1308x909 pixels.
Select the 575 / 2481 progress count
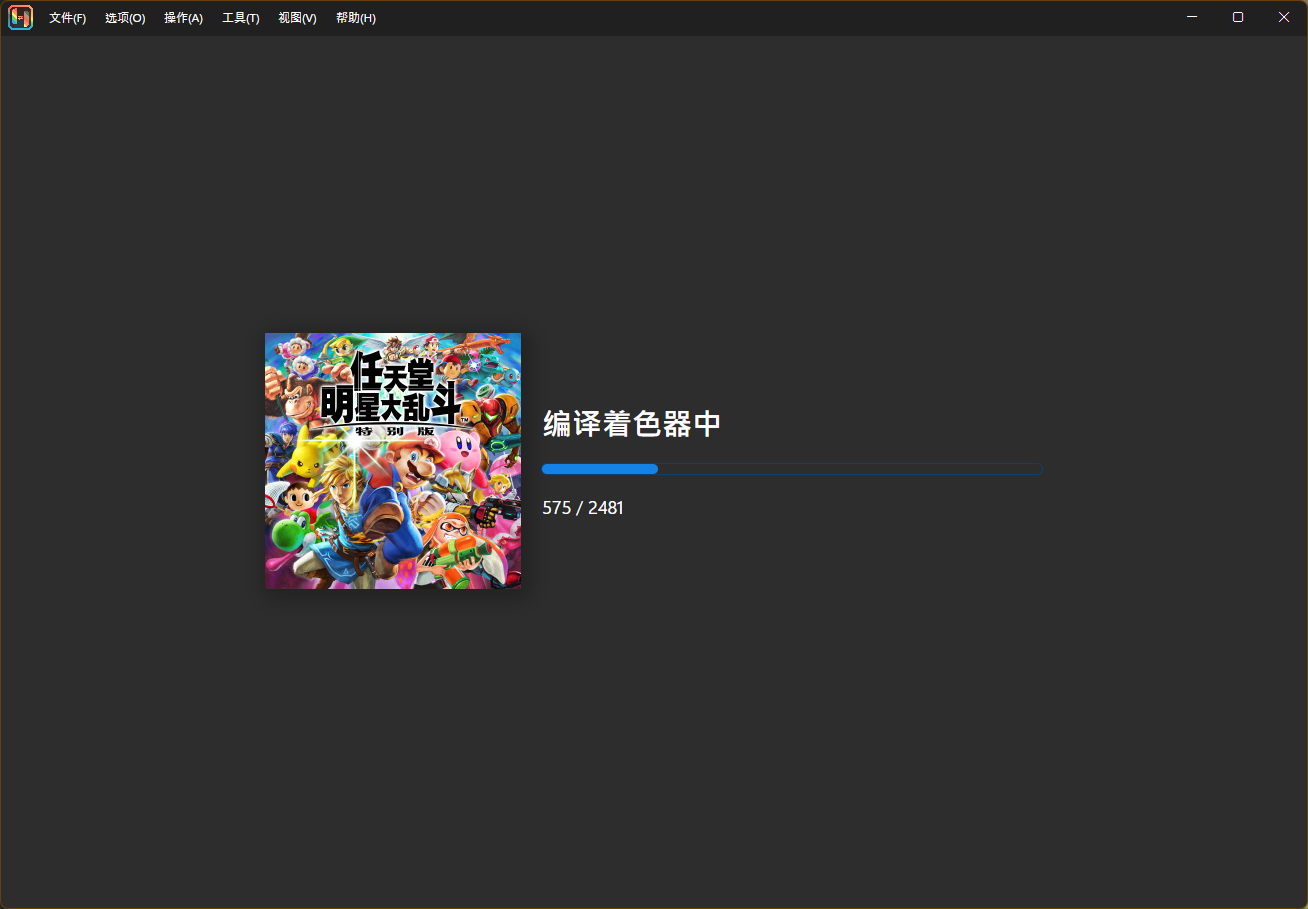(583, 508)
